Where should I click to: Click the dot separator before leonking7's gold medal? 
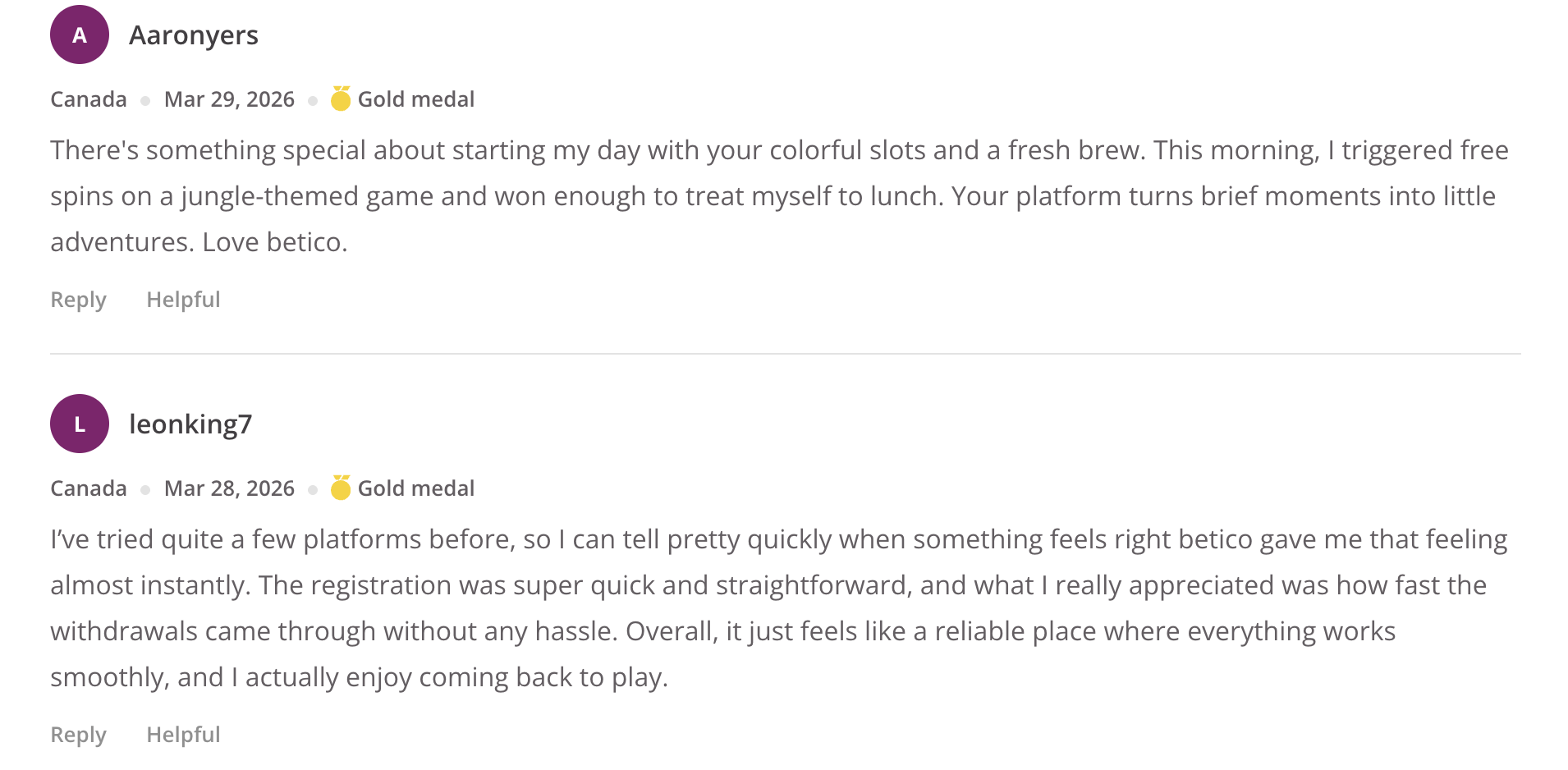(313, 490)
